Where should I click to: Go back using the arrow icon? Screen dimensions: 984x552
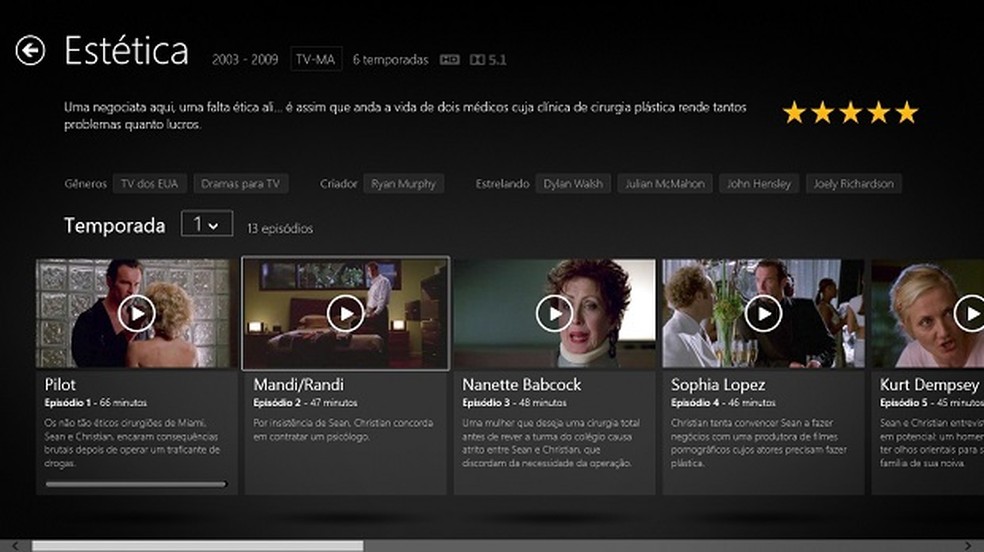tap(30, 50)
